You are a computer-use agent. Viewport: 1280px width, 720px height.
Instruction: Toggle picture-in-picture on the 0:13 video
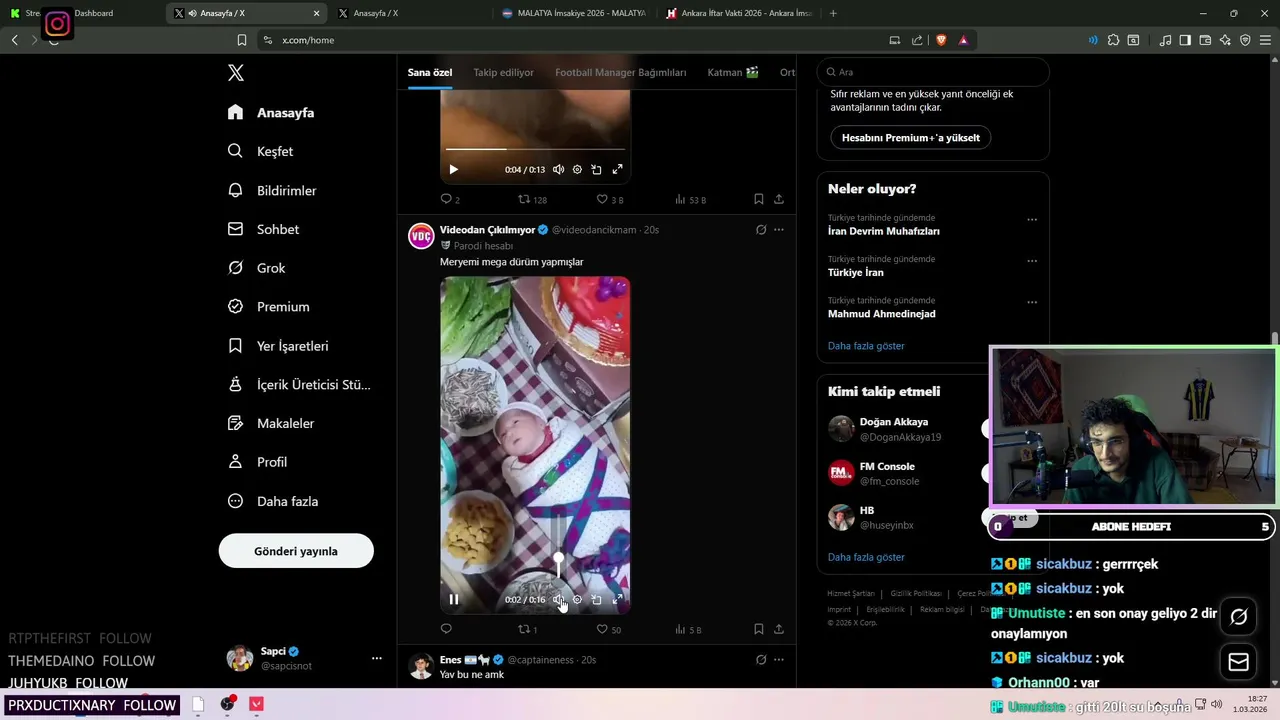pyautogui.click(x=596, y=170)
